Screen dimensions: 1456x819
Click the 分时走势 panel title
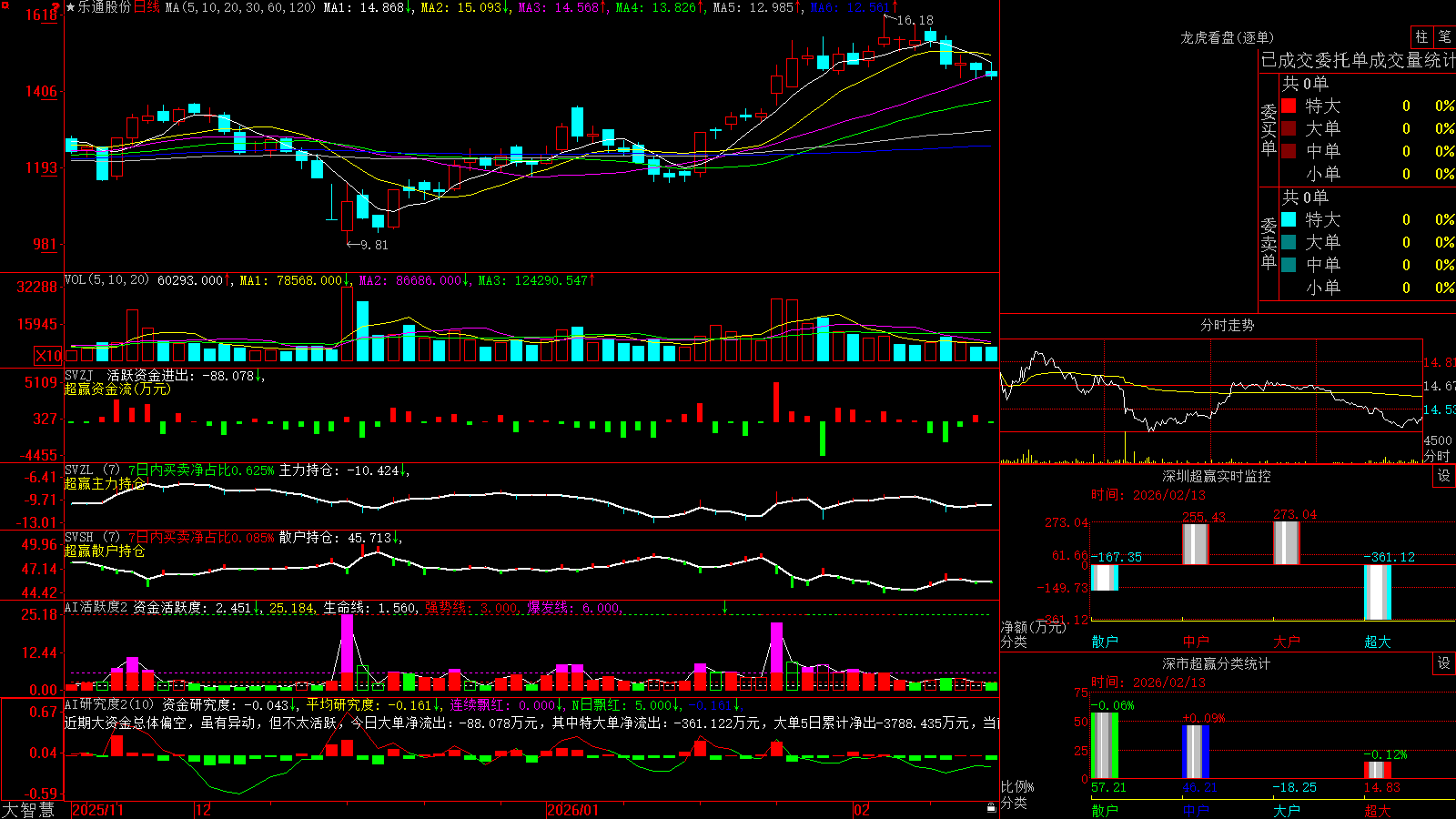coord(1227,325)
